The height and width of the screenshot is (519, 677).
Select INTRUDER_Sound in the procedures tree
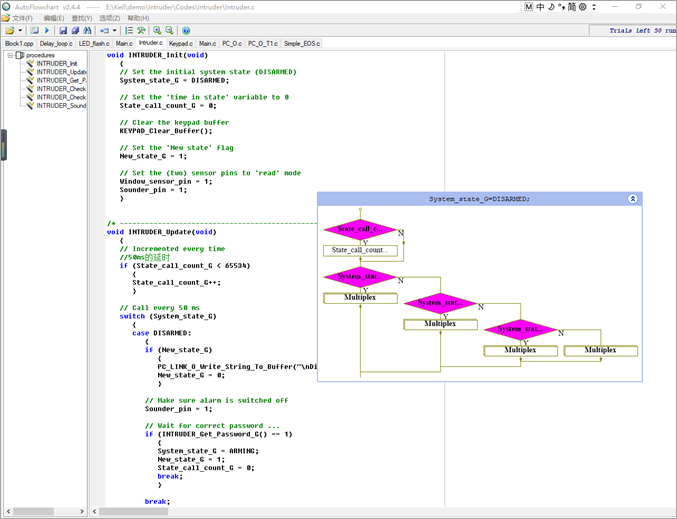point(61,105)
